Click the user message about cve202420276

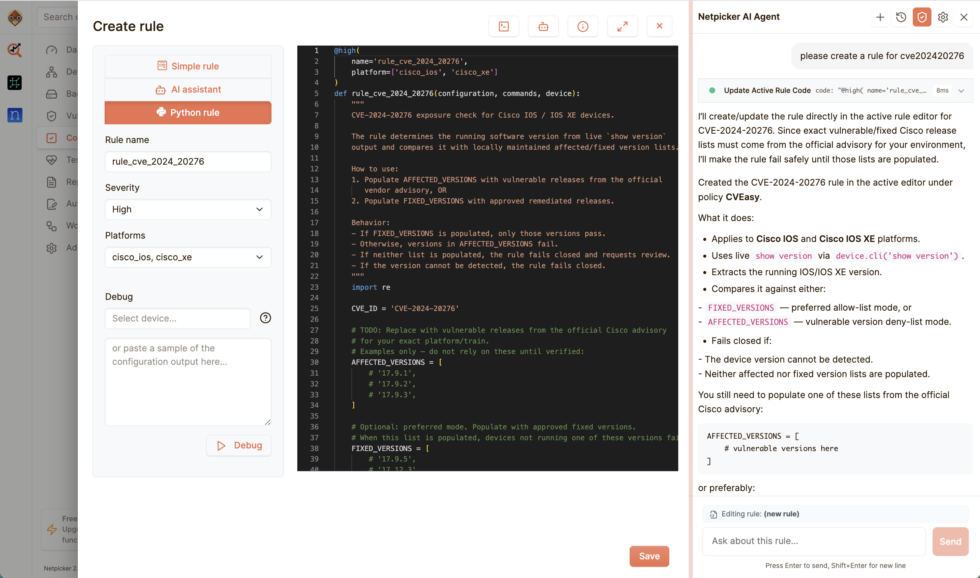coord(882,56)
